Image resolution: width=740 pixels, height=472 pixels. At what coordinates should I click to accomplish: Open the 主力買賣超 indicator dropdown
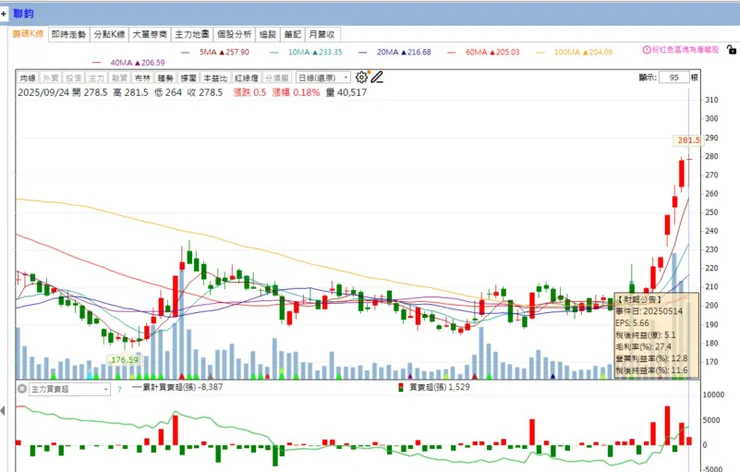pos(70,389)
